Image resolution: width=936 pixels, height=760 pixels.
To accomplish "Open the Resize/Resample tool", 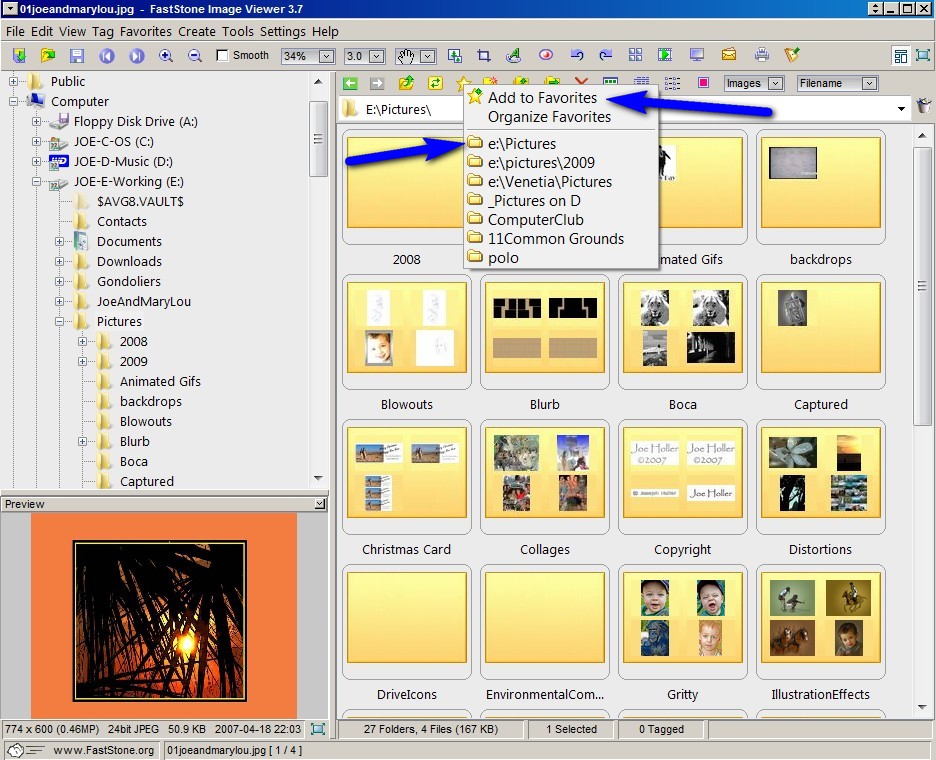I will click(x=455, y=56).
